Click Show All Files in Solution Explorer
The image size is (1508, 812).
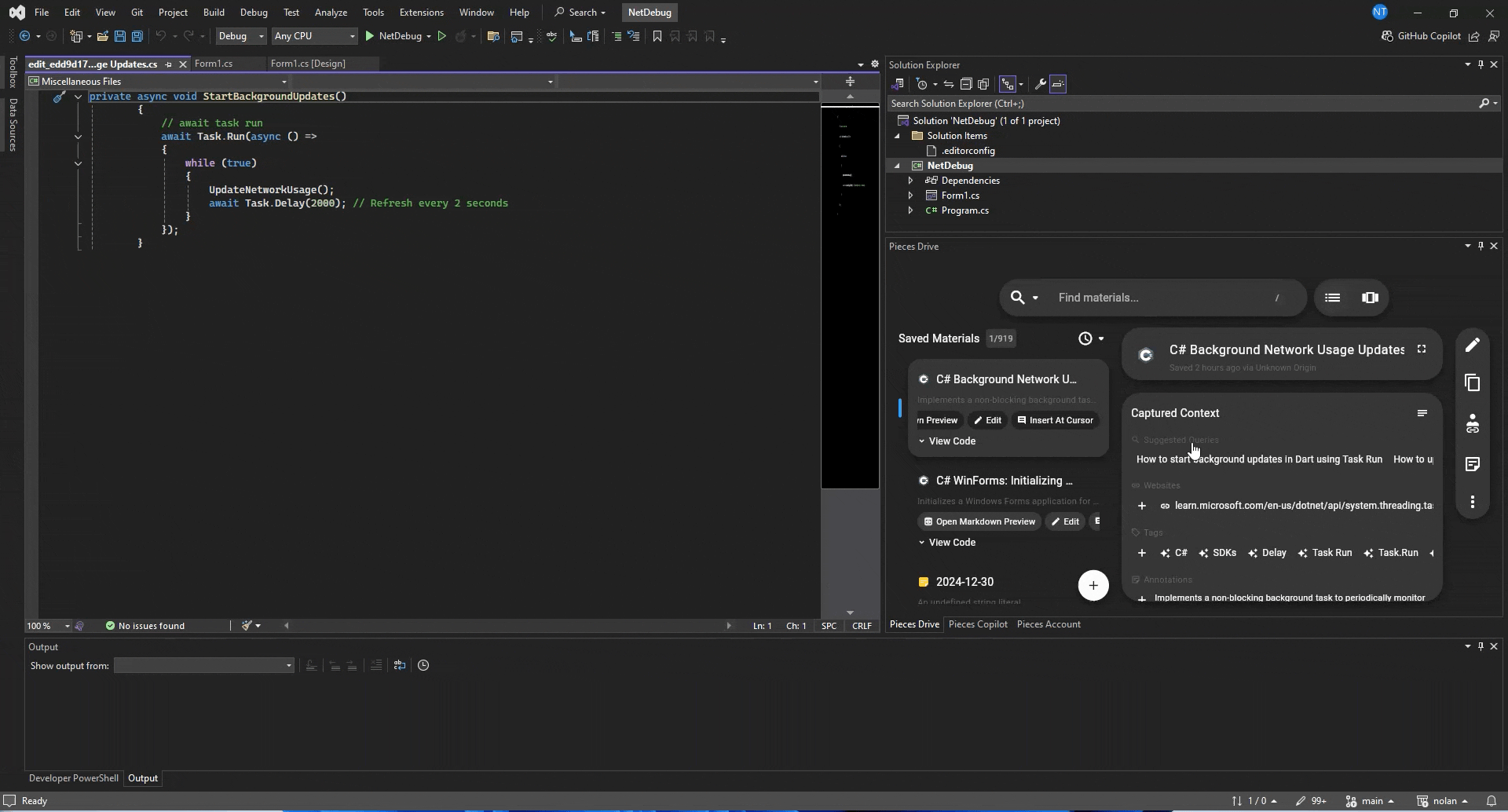(983, 84)
